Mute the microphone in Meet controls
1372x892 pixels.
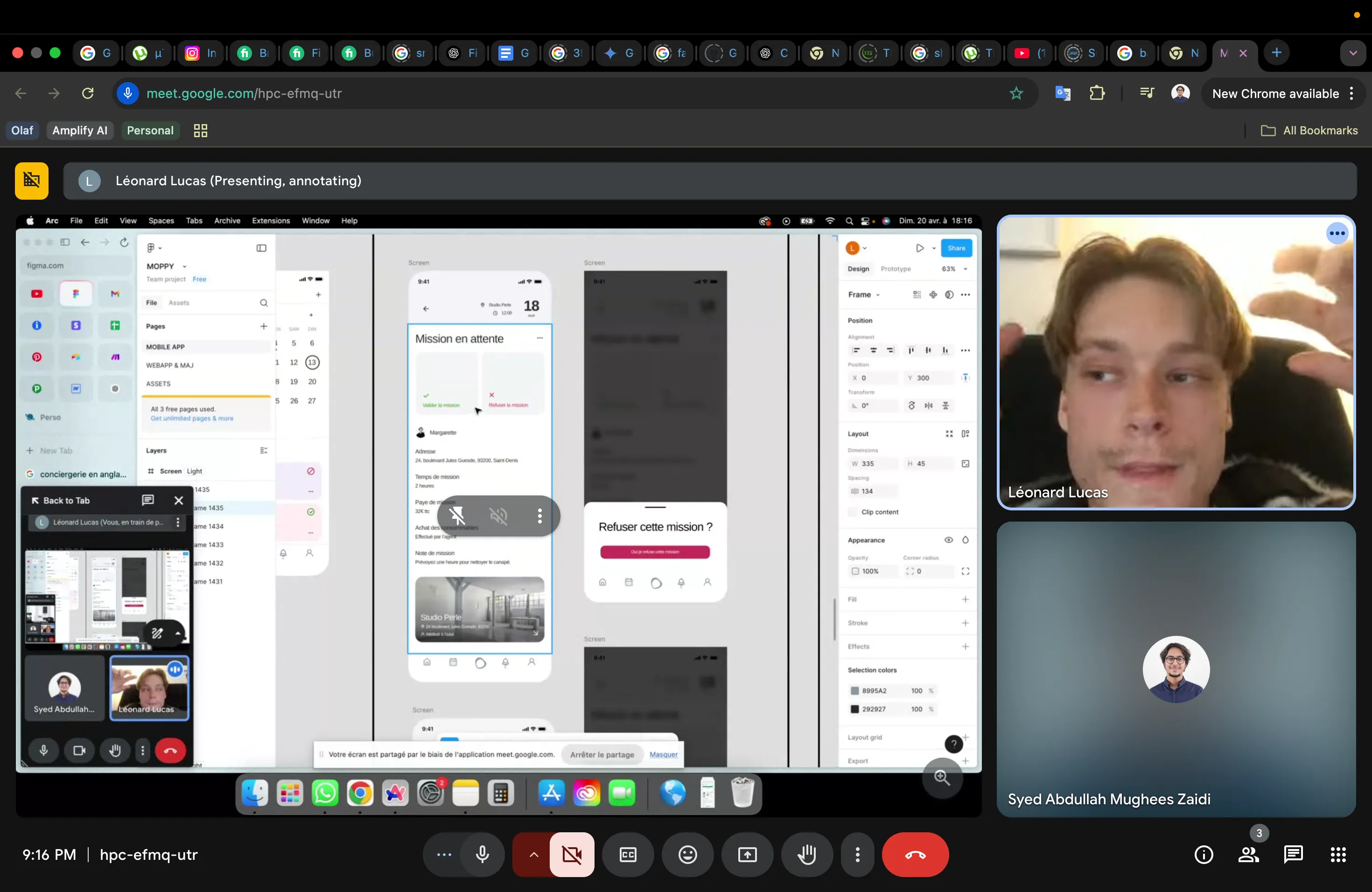(482, 855)
